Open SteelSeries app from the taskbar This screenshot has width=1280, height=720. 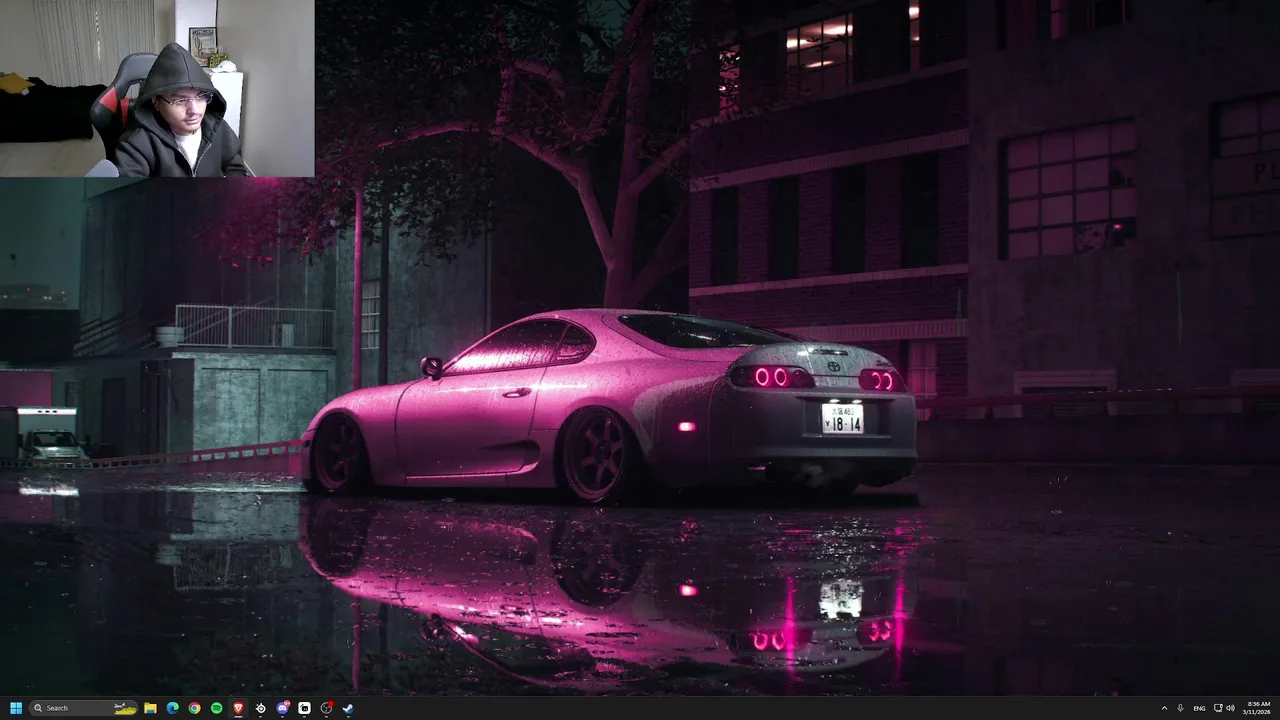point(260,708)
